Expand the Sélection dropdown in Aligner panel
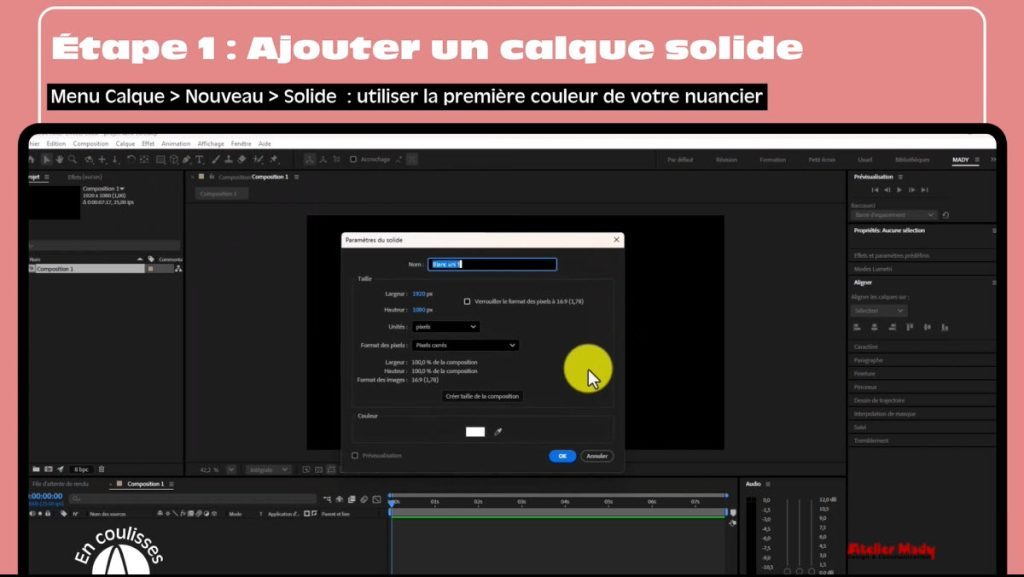The height and width of the screenshot is (577, 1024). point(879,311)
